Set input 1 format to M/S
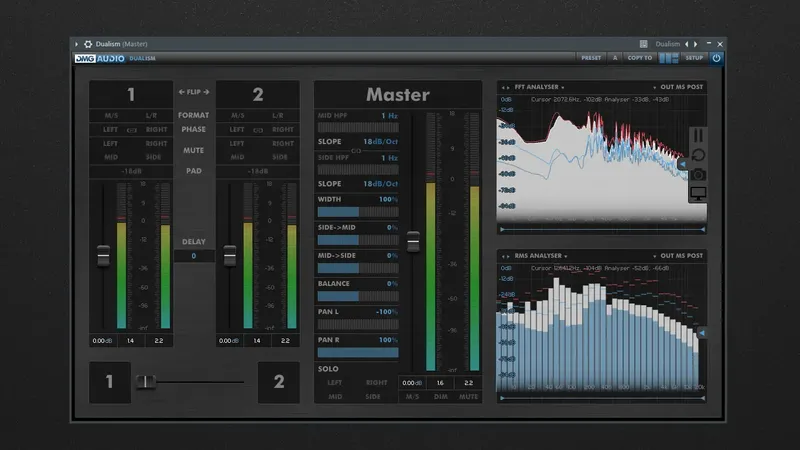Image resolution: width=800 pixels, height=450 pixels. (x=111, y=116)
